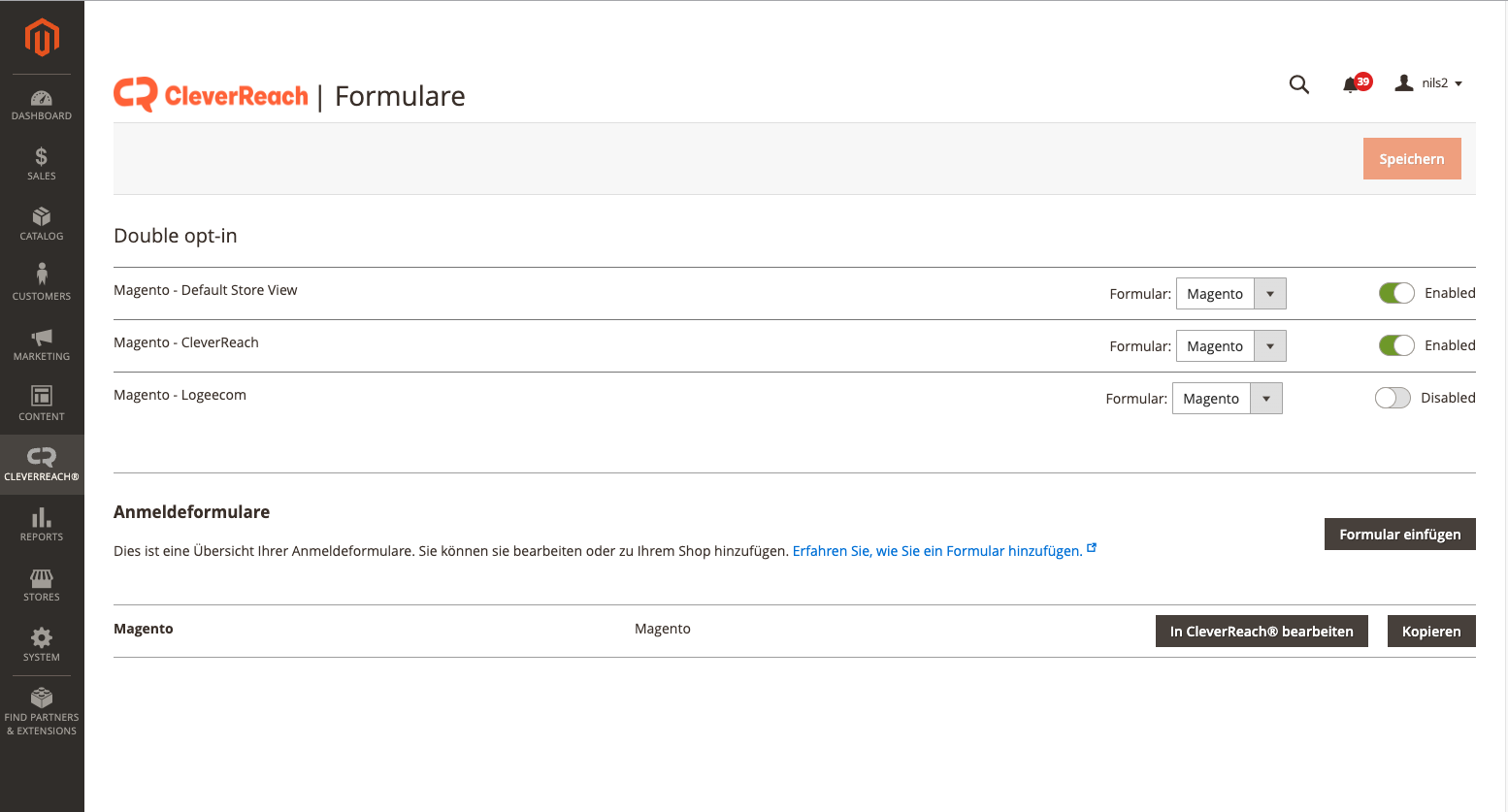Click Enabled label in Default Store View row
Viewport: 1508px width, 812px height.
coord(1450,293)
